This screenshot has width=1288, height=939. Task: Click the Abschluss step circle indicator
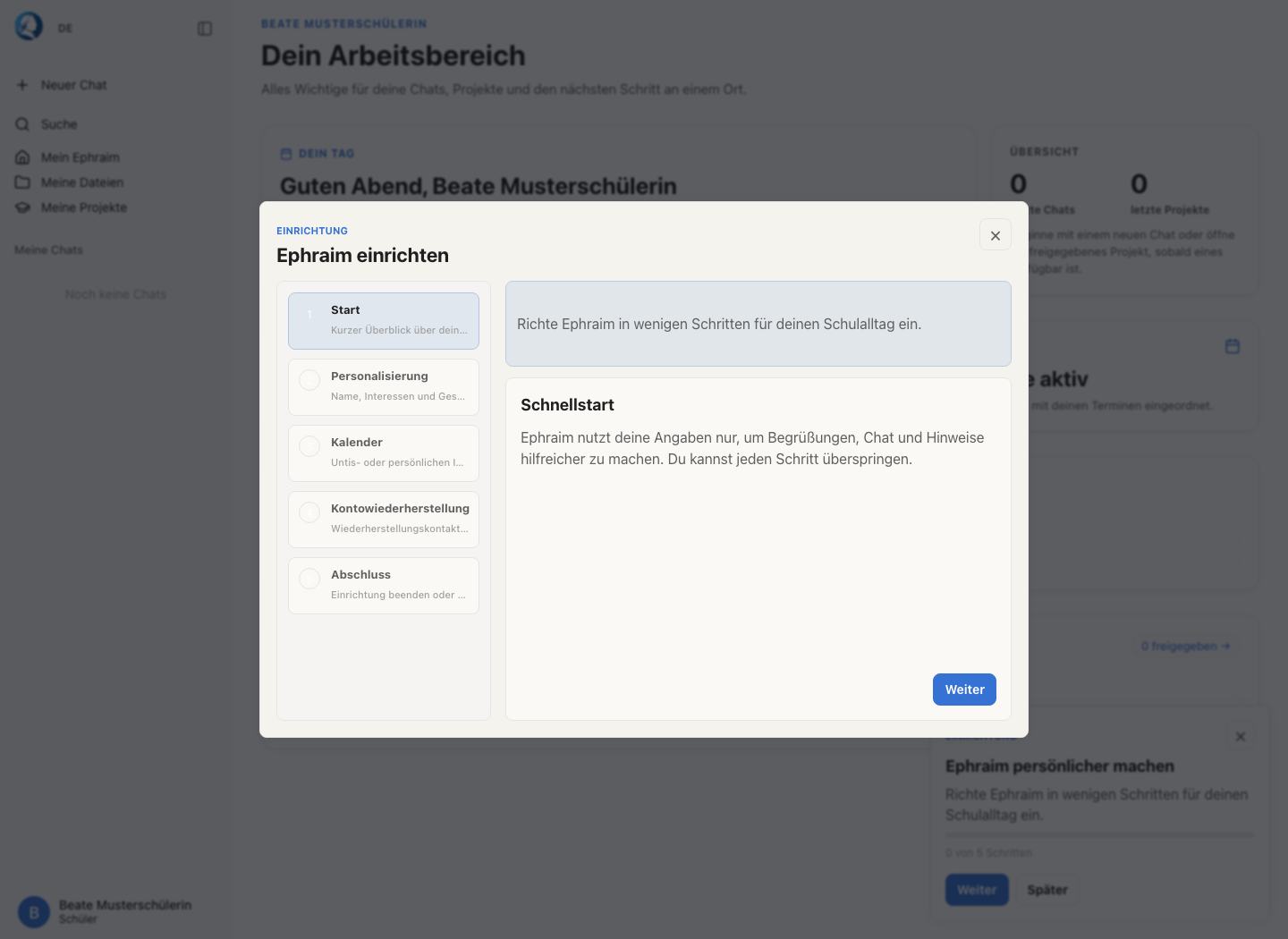point(309,579)
